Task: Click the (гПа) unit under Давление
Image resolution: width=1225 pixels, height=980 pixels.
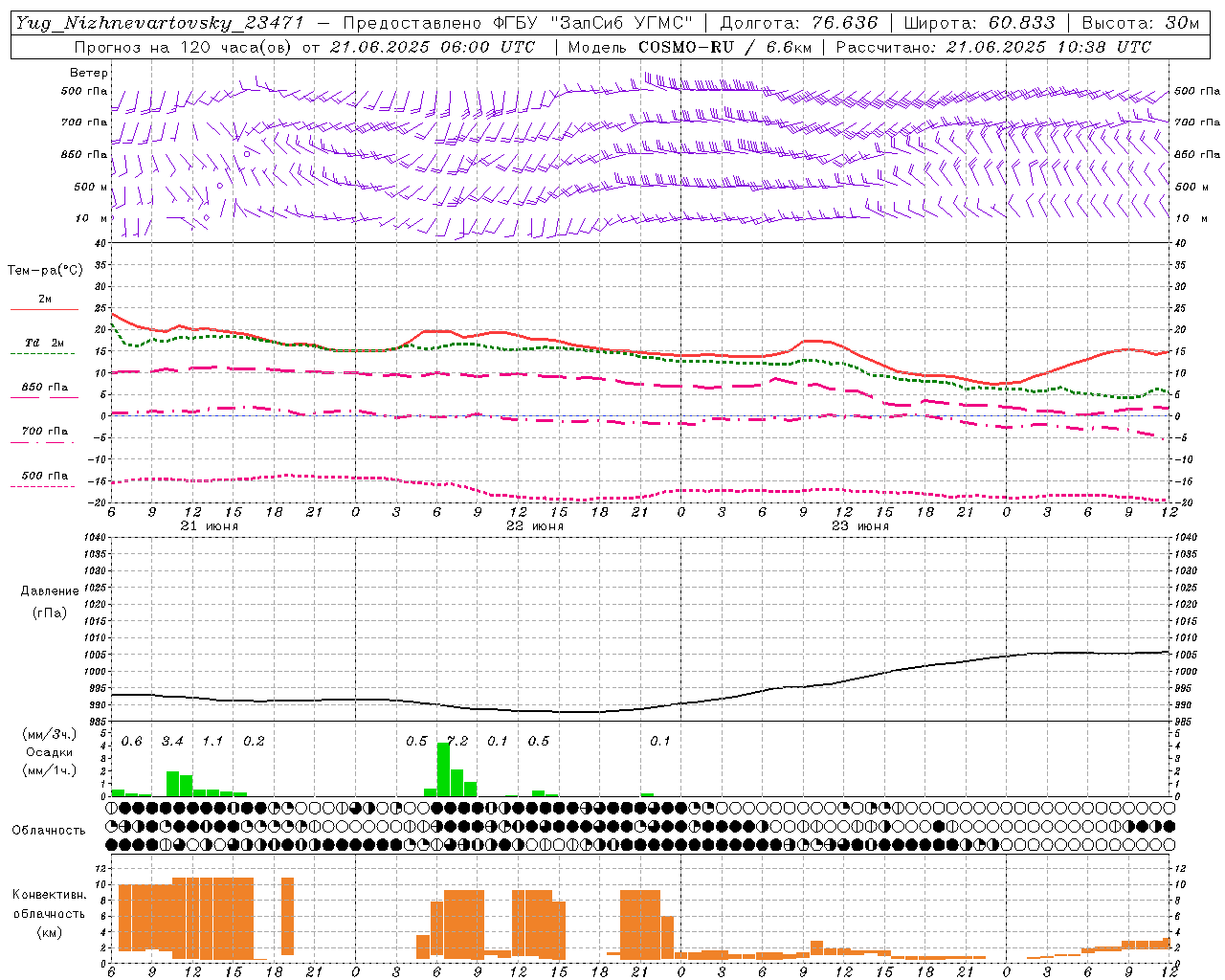Action: click(49, 612)
